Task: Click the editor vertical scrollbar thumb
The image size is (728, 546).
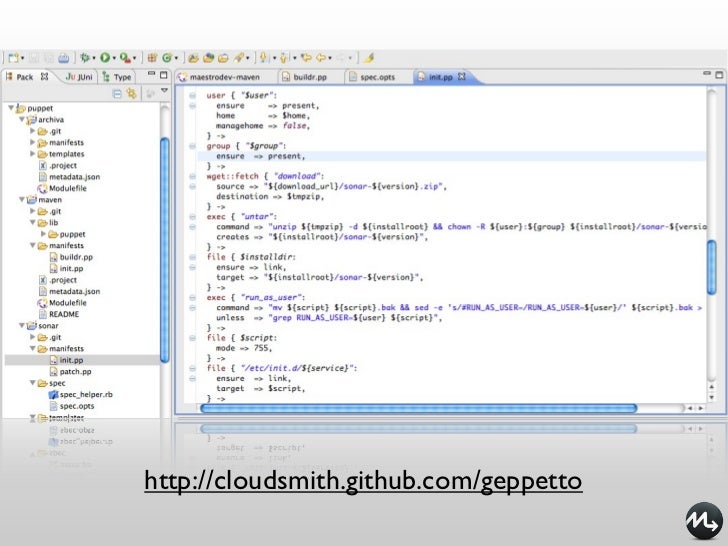Action: point(712,267)
